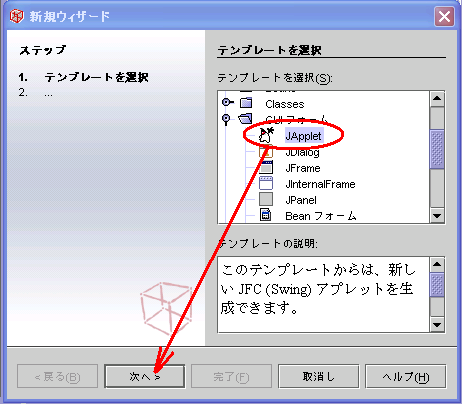462x404 pixels.
Task: Click template tree scrollbar down arrow
Action: 437,216
